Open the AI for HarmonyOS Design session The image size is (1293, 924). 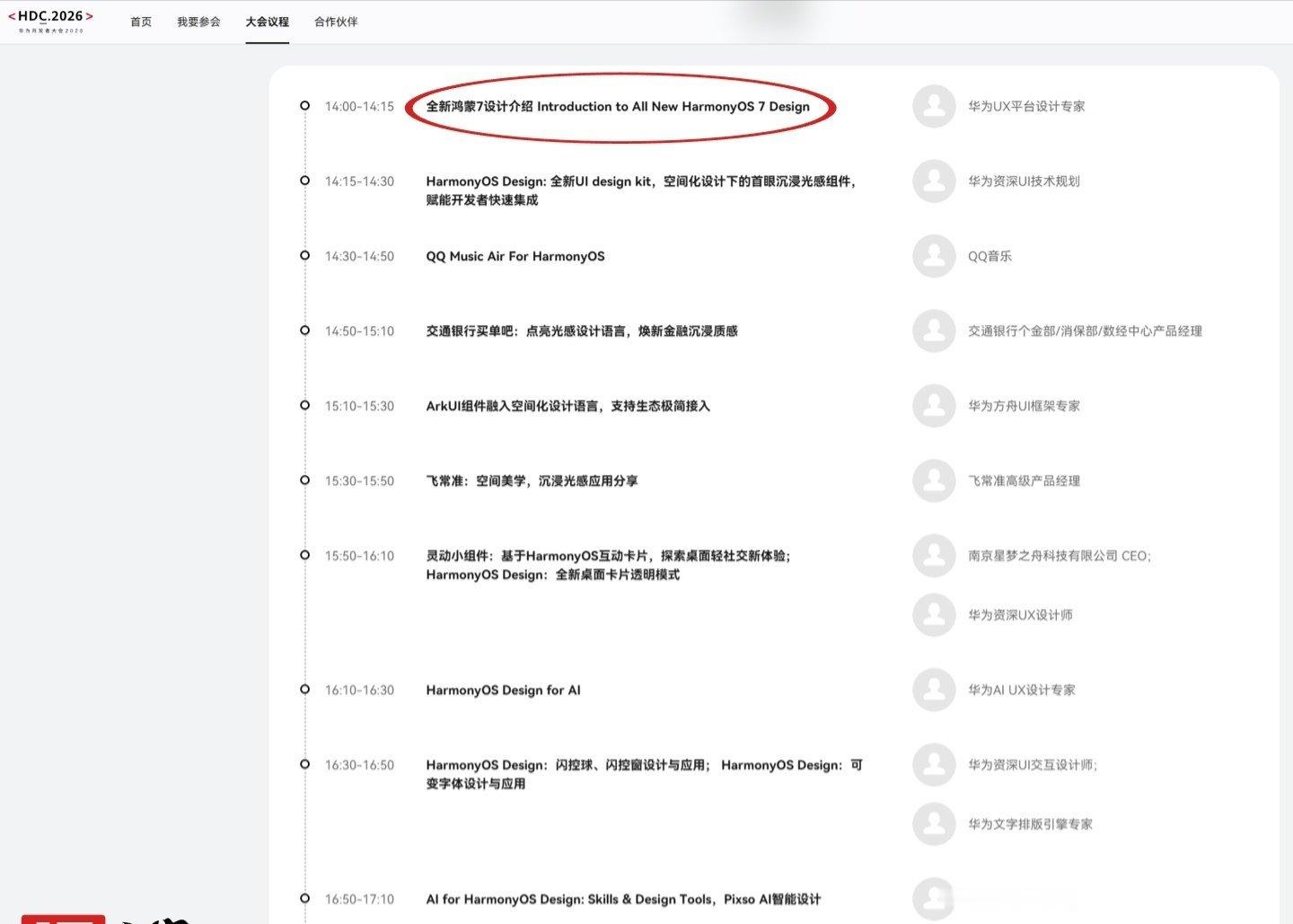(x=623, y=899)
